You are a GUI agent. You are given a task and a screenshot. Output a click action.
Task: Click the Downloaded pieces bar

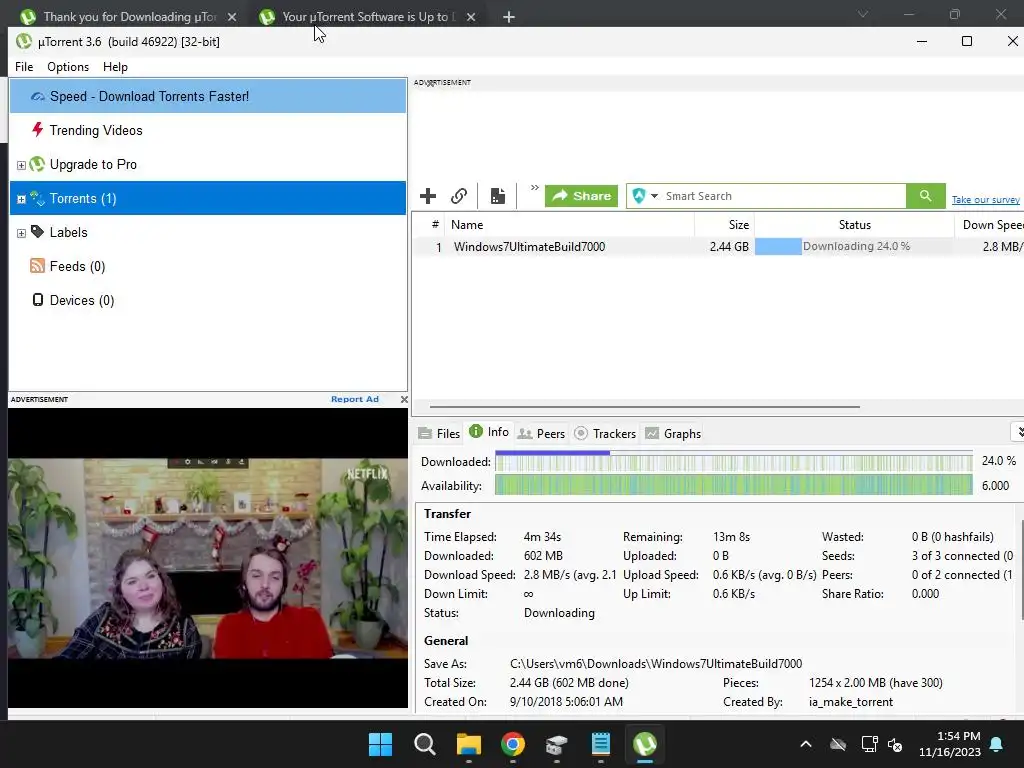coord(733,462)
